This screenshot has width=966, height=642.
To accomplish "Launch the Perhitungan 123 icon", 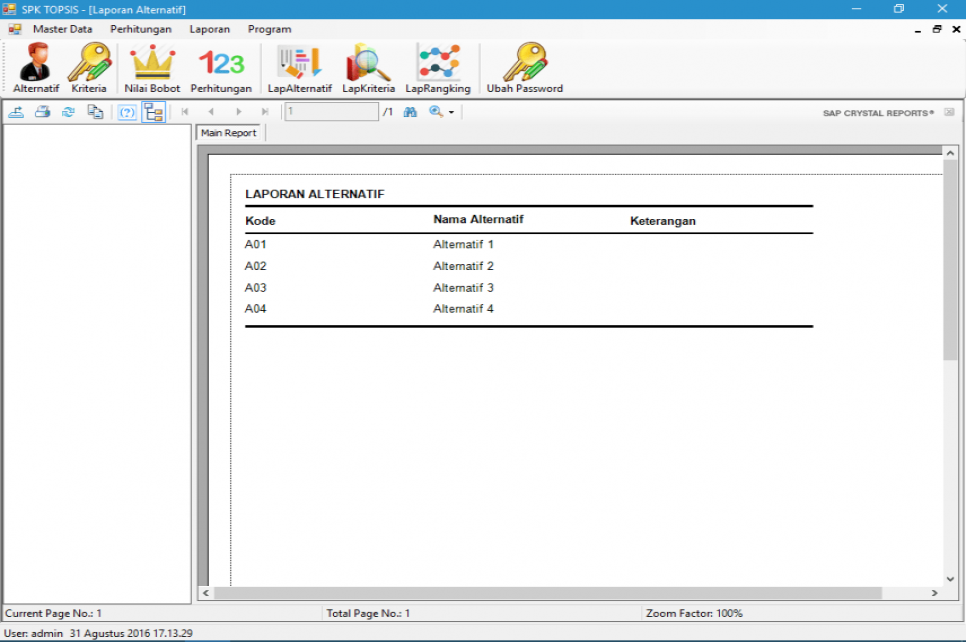I will tap(221, 63).
